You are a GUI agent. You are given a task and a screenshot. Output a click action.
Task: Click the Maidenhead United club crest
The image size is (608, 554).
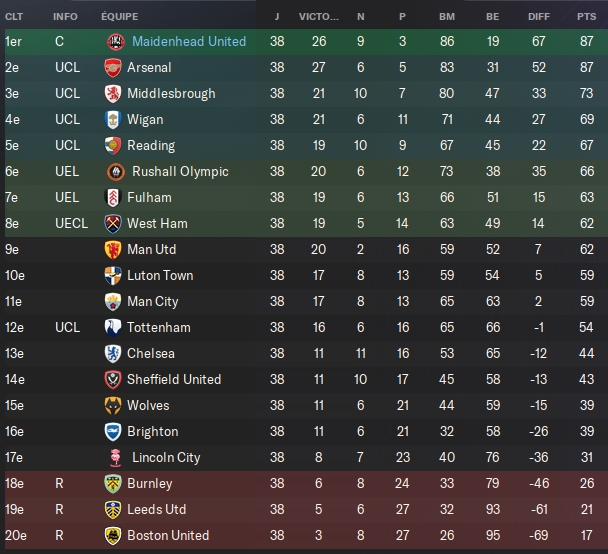(116, 41)
